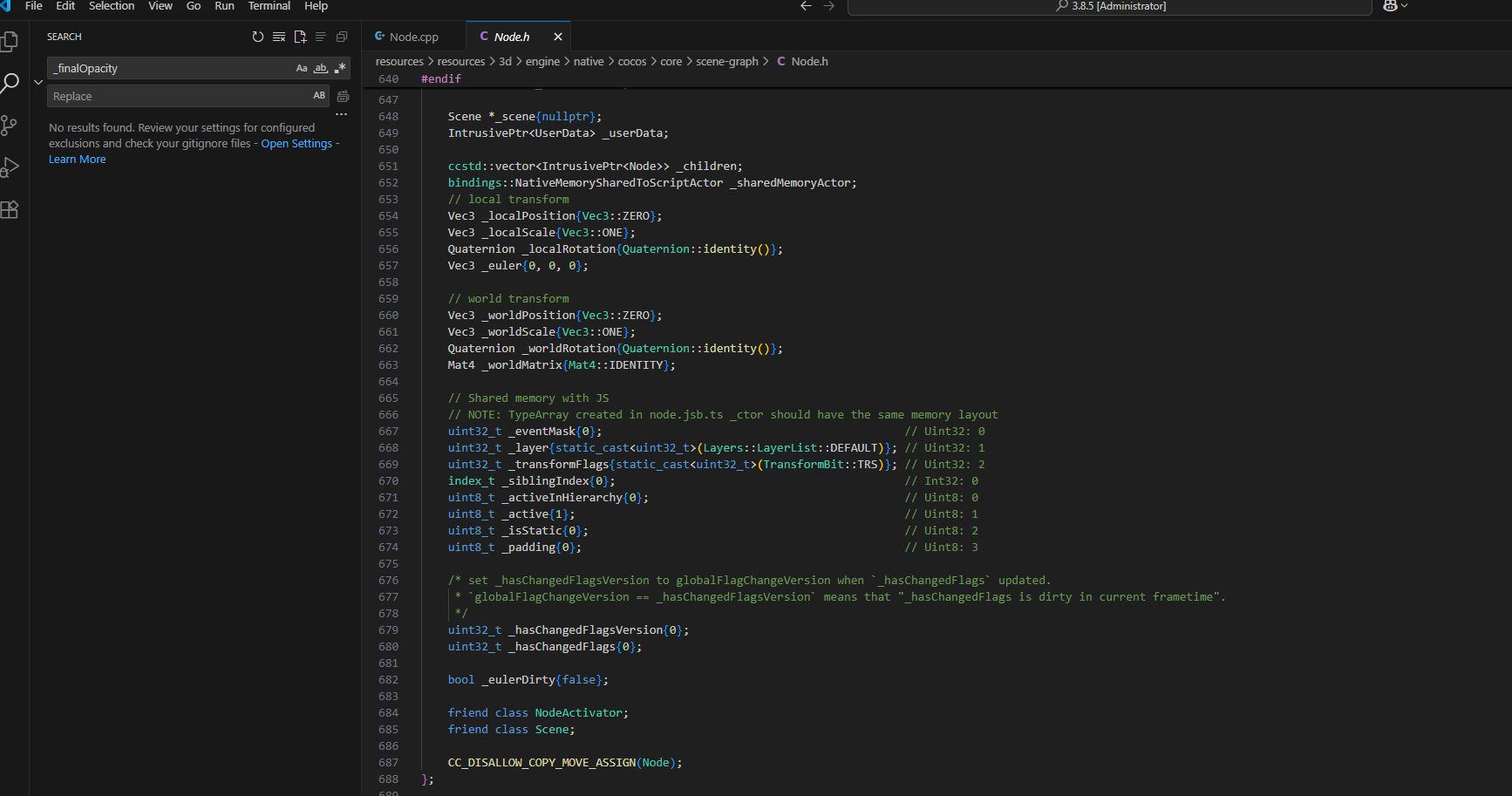The height and width of the screenshot is (796, 1512).
Task: Click scene-graph in the breadcrumb path
Action: (726, 61)
